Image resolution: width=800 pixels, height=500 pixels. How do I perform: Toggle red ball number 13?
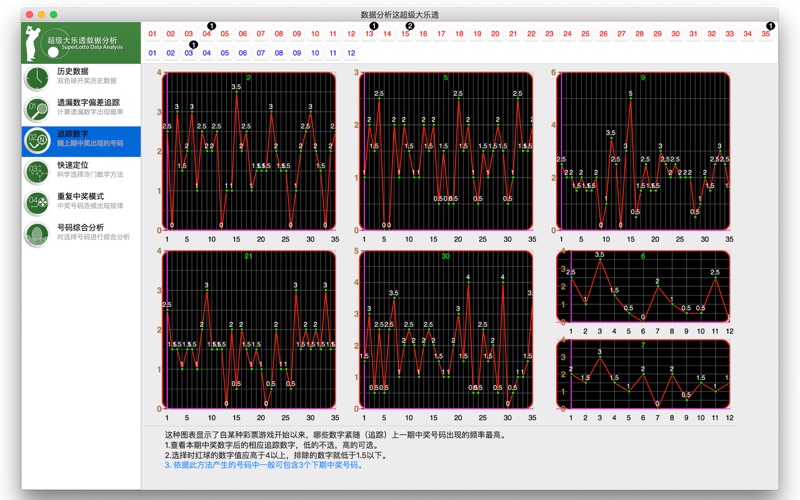click(369, 34)
